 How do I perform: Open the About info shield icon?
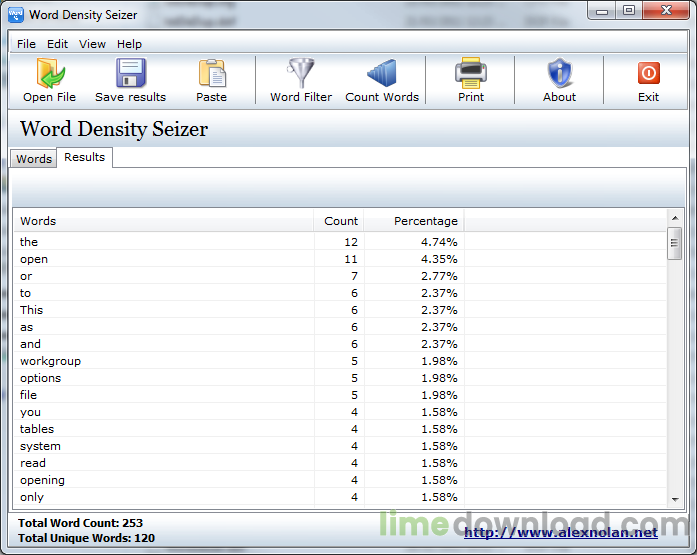tap(559, 75)
